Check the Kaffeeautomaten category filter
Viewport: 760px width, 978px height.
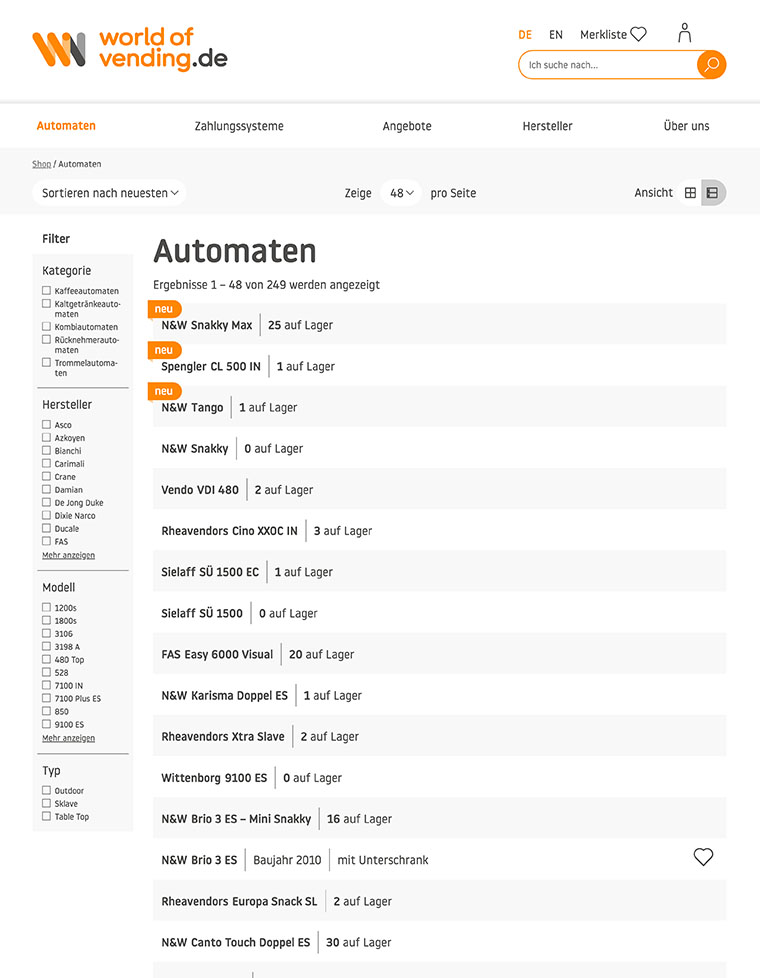pyautogui.click(x=47, y=291)
